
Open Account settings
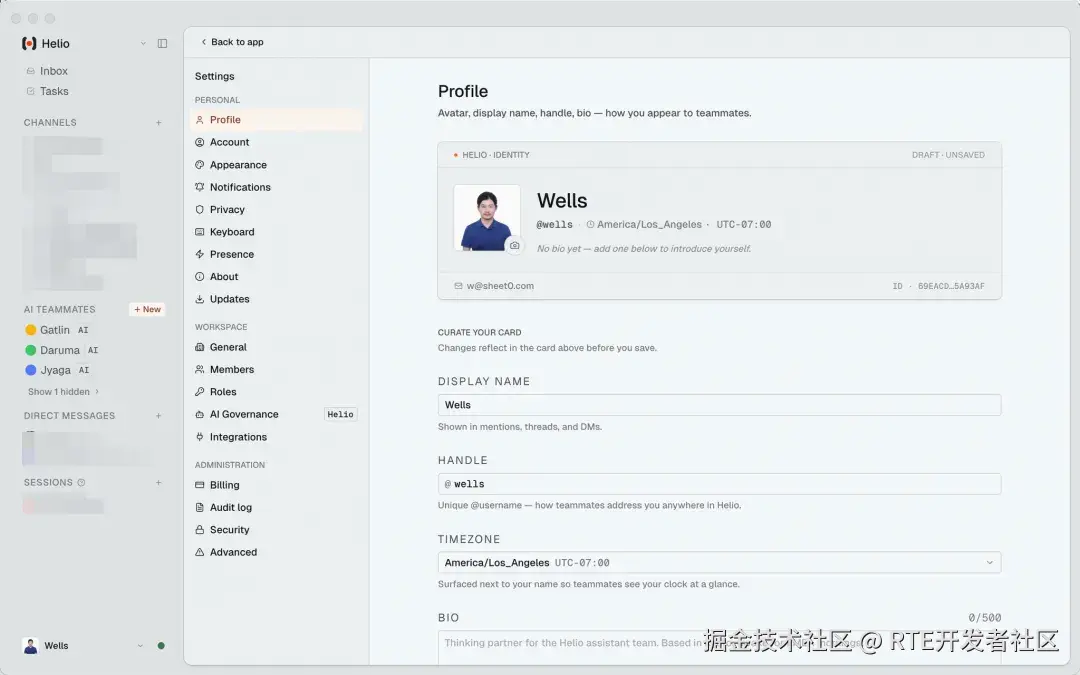(276, 142)
